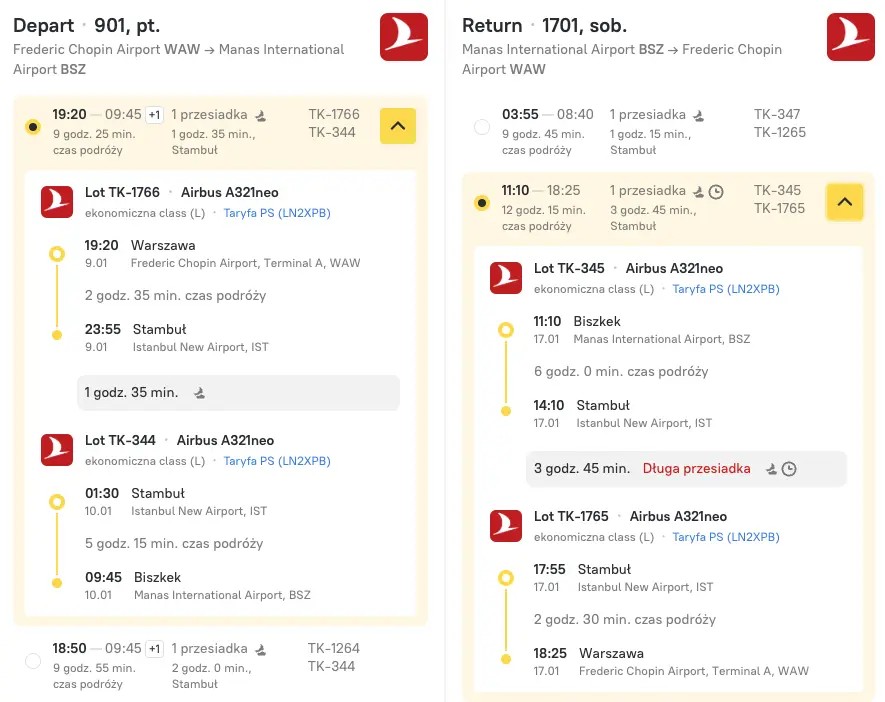Image resolution: width=885 pixels, height=702 pixels.
Task: Open Taryfa PS link for flight TK-1766
Action: [x=277, y=213]
